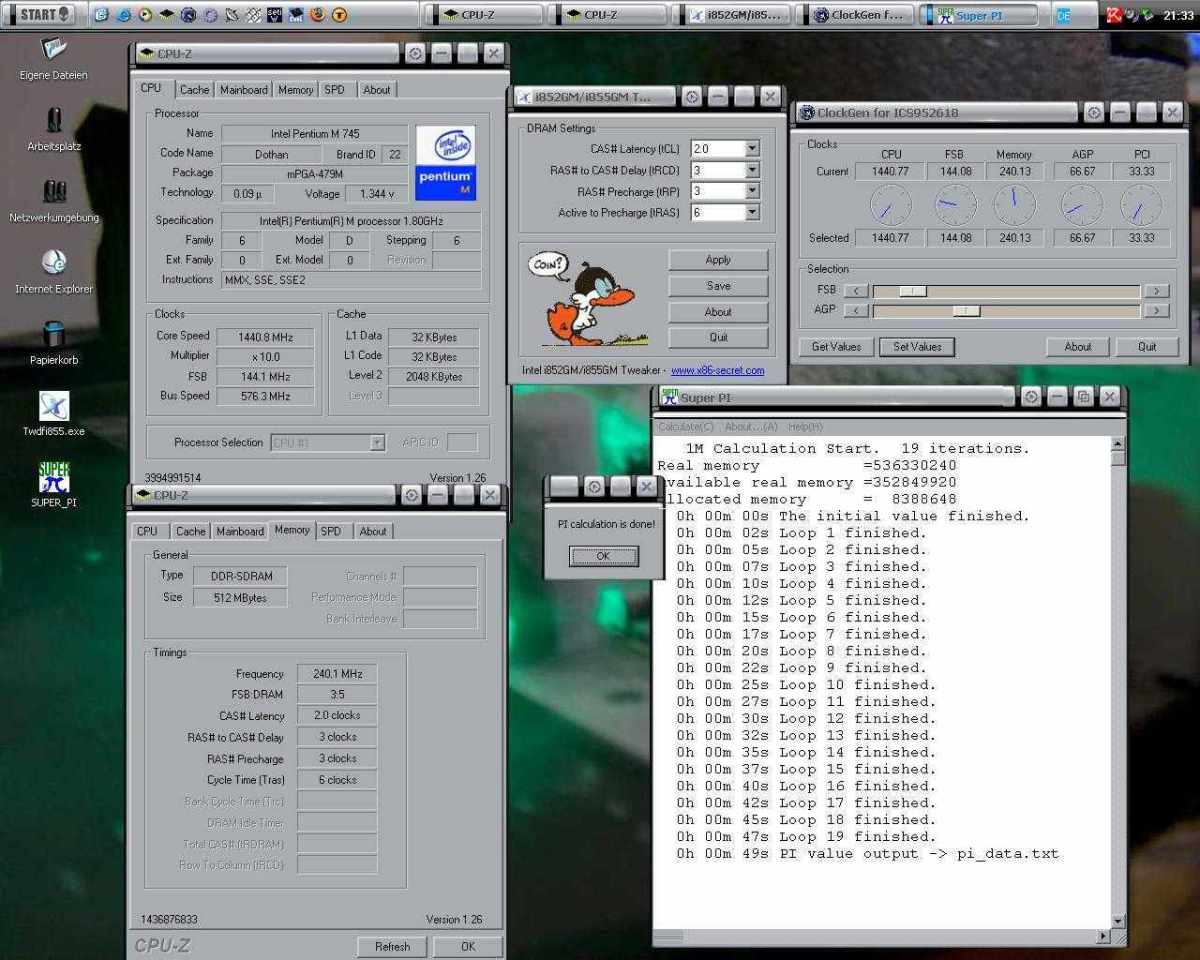Image resolution: width=1200 pixels, height=960 pixels.
Task: Click the orange T quick launch icon
Action: [340, 15]
